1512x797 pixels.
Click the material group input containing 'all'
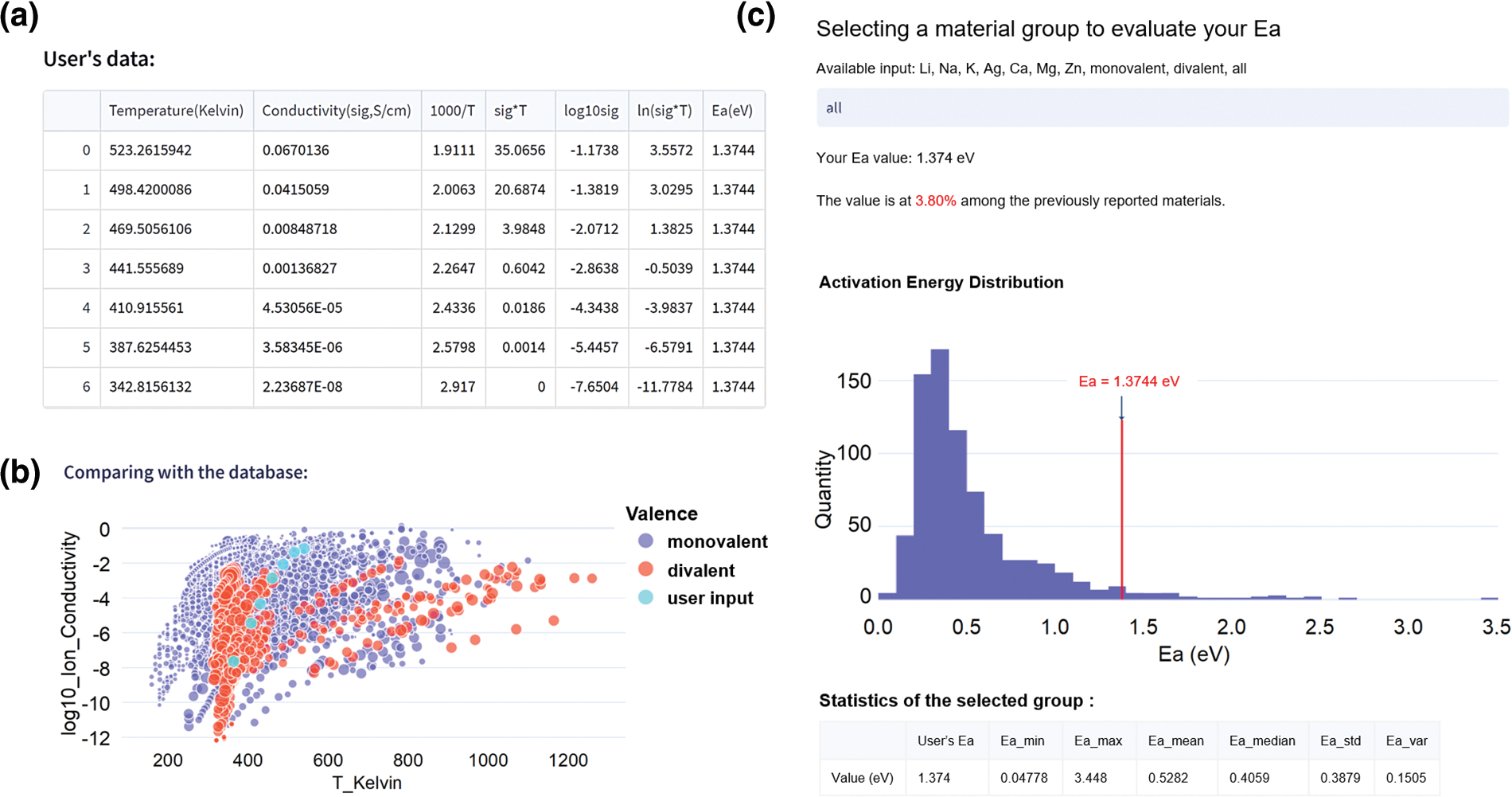1162,107
